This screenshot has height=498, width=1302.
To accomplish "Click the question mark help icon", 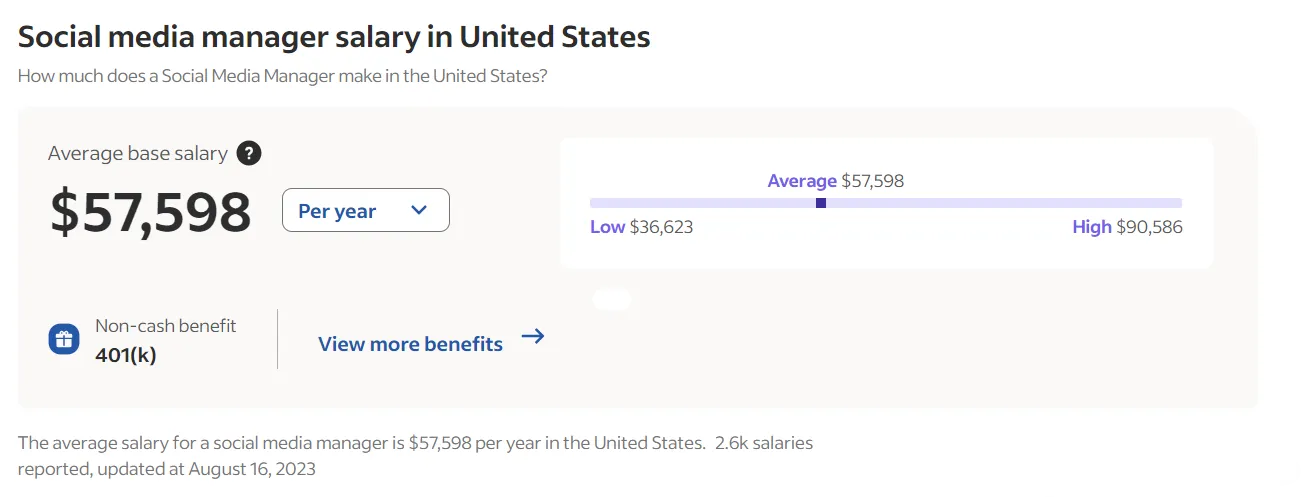I will tap(250, 154).
